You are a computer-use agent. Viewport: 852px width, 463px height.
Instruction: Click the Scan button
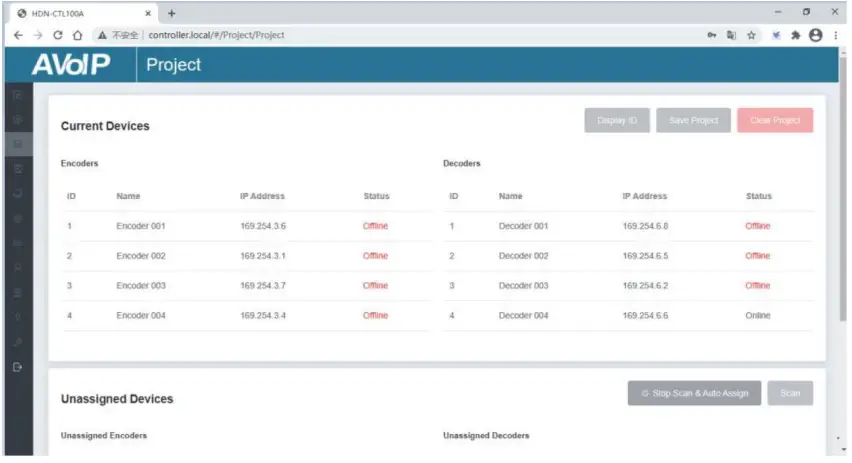790,393
